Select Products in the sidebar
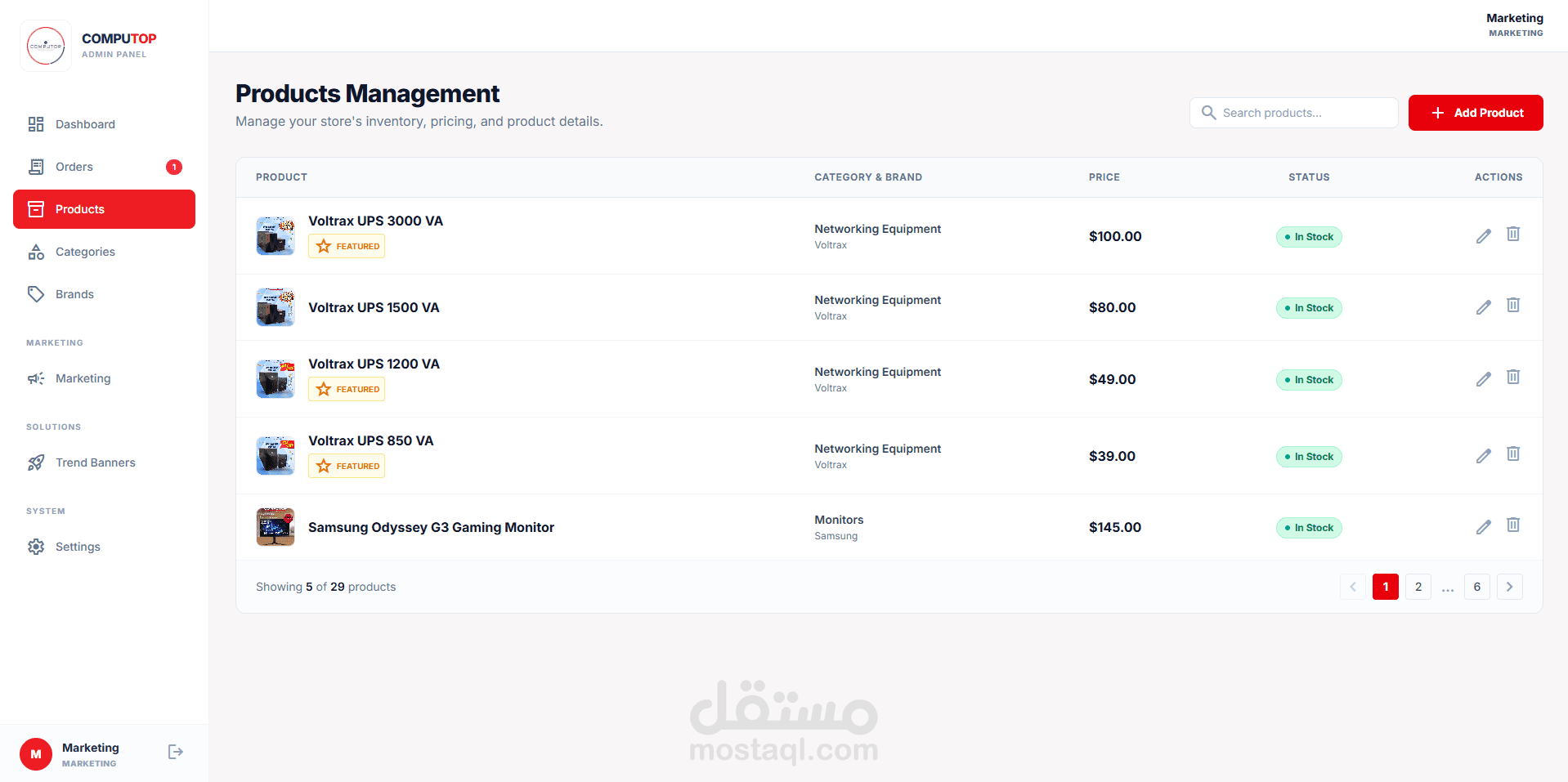 [x=104, y=209]
